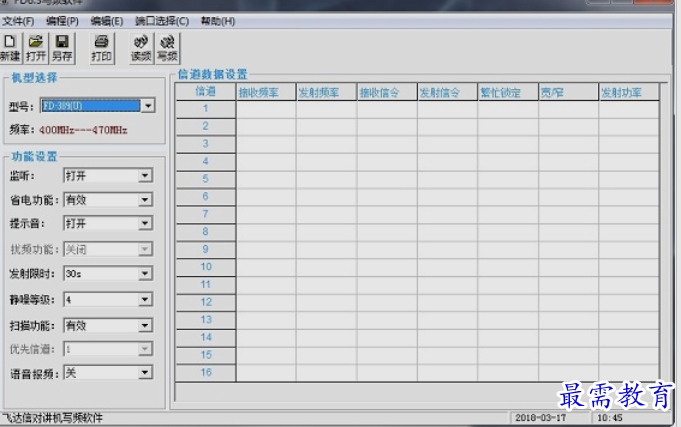Click the 打印 (Print) toolbar icon
This screenshot has height=427, width=681.
coord(102,48)
